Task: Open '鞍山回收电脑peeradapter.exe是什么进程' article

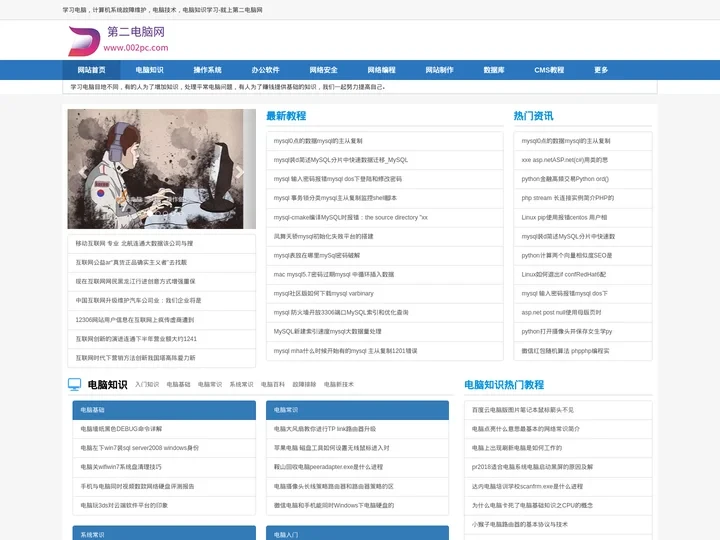Action: click(357, 467)
